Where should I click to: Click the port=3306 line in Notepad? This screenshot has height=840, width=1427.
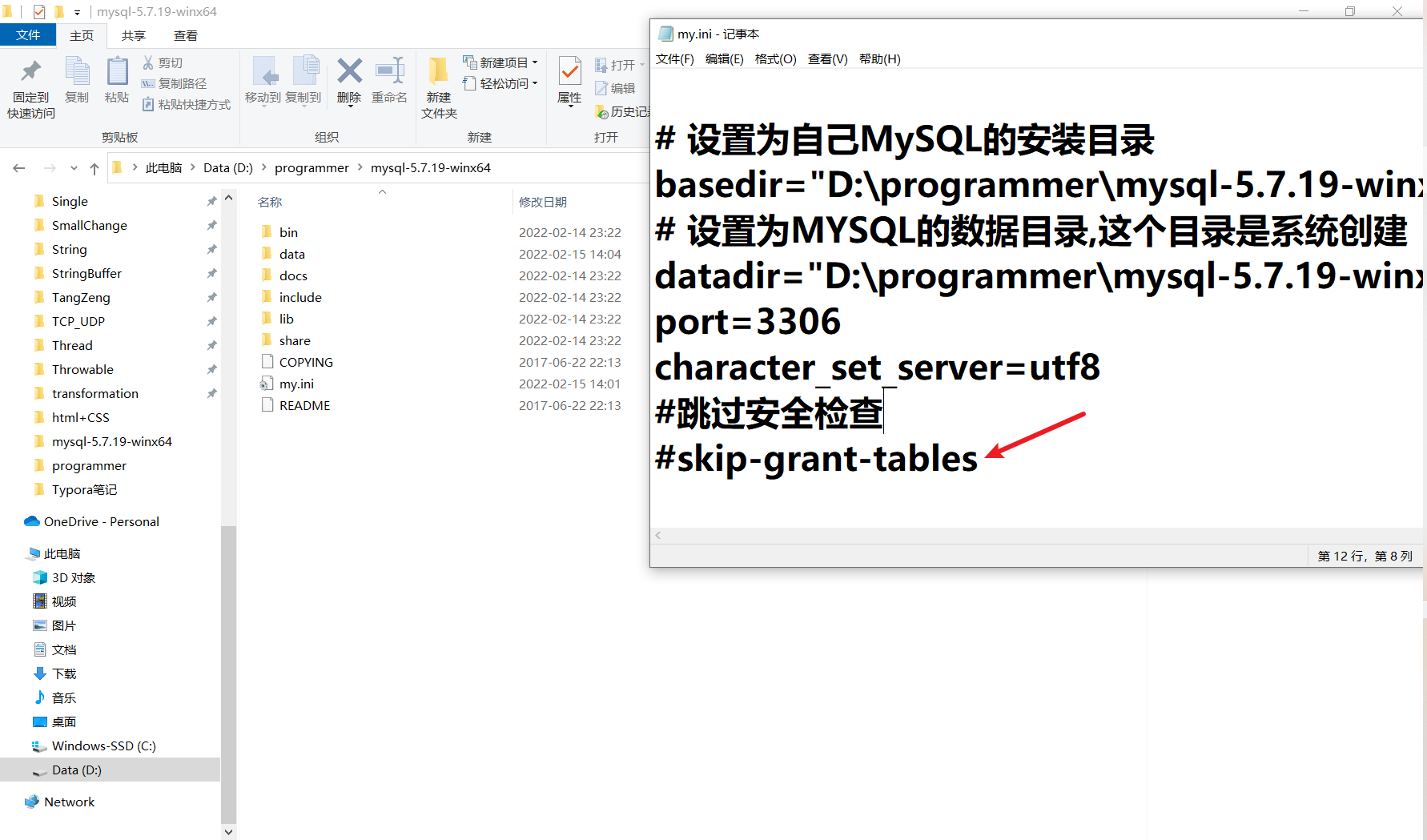click(748, 322)
